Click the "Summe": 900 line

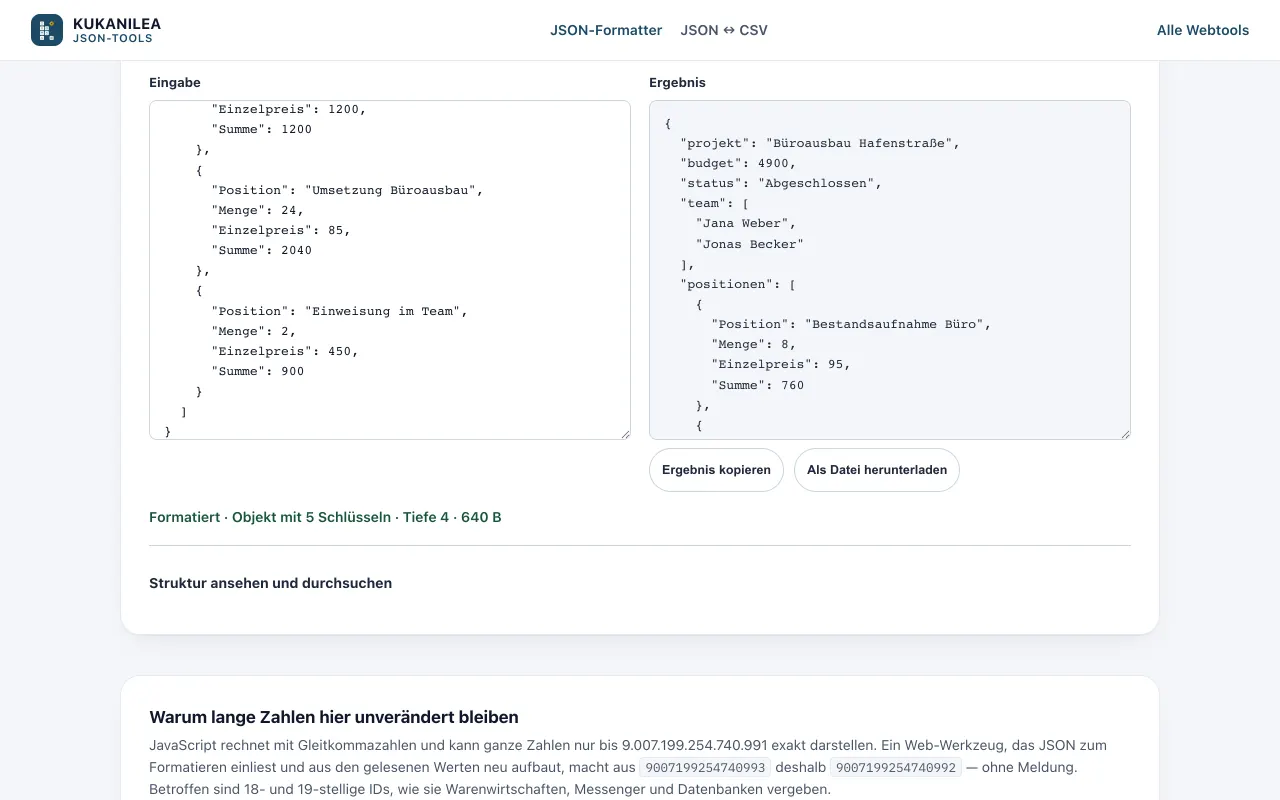257,371
